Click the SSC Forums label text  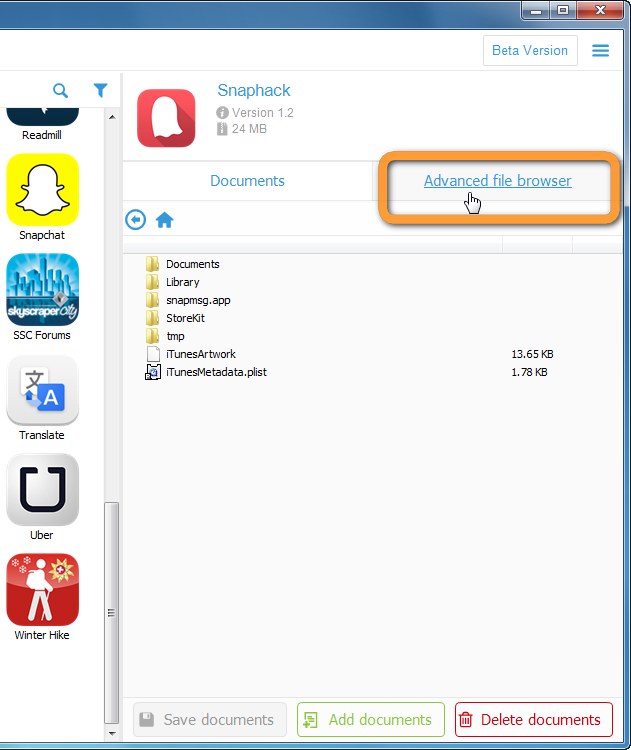coord(42,335)
